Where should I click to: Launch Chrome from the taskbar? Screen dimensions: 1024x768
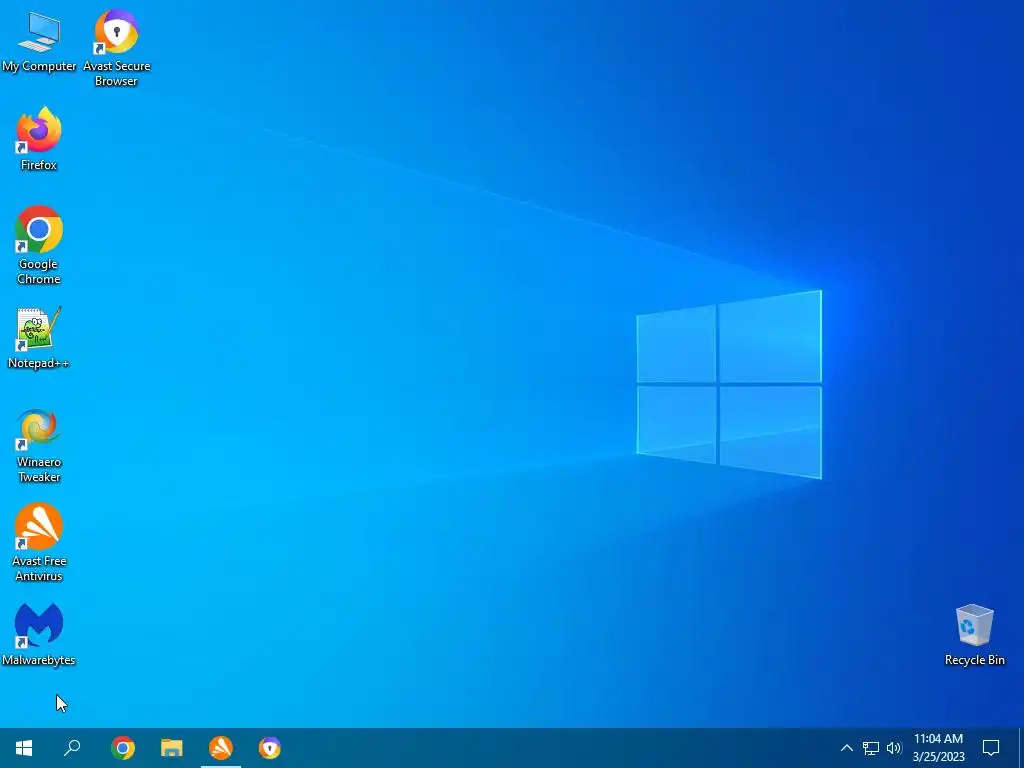123,748
